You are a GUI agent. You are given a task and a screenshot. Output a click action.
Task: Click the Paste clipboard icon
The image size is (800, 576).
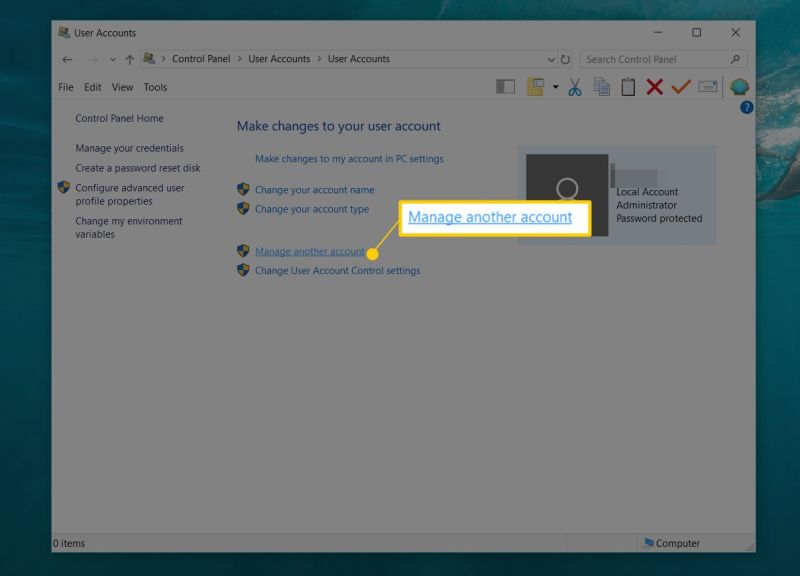click(628, 87)
